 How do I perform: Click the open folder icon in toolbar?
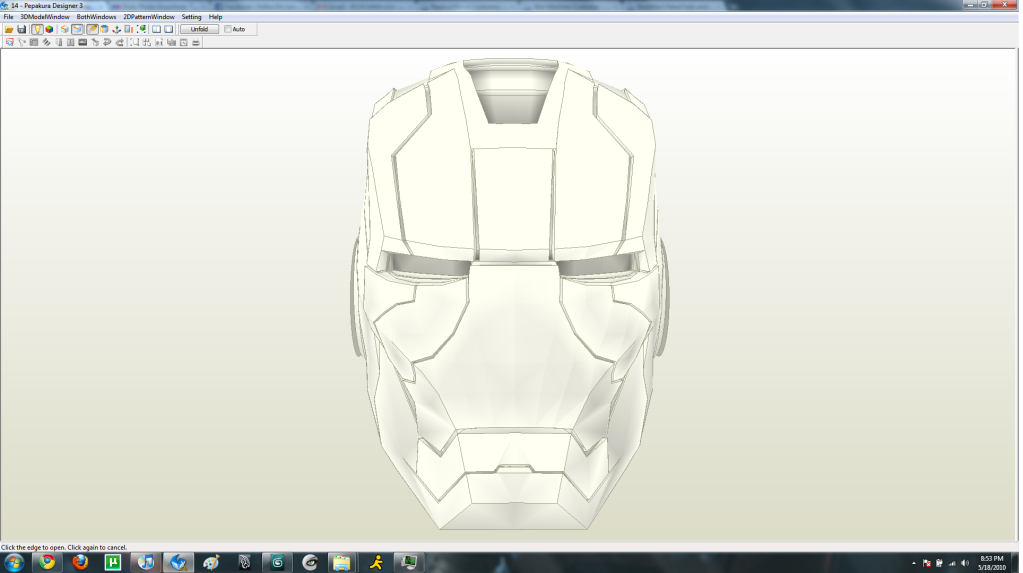[x=9, y=29]
